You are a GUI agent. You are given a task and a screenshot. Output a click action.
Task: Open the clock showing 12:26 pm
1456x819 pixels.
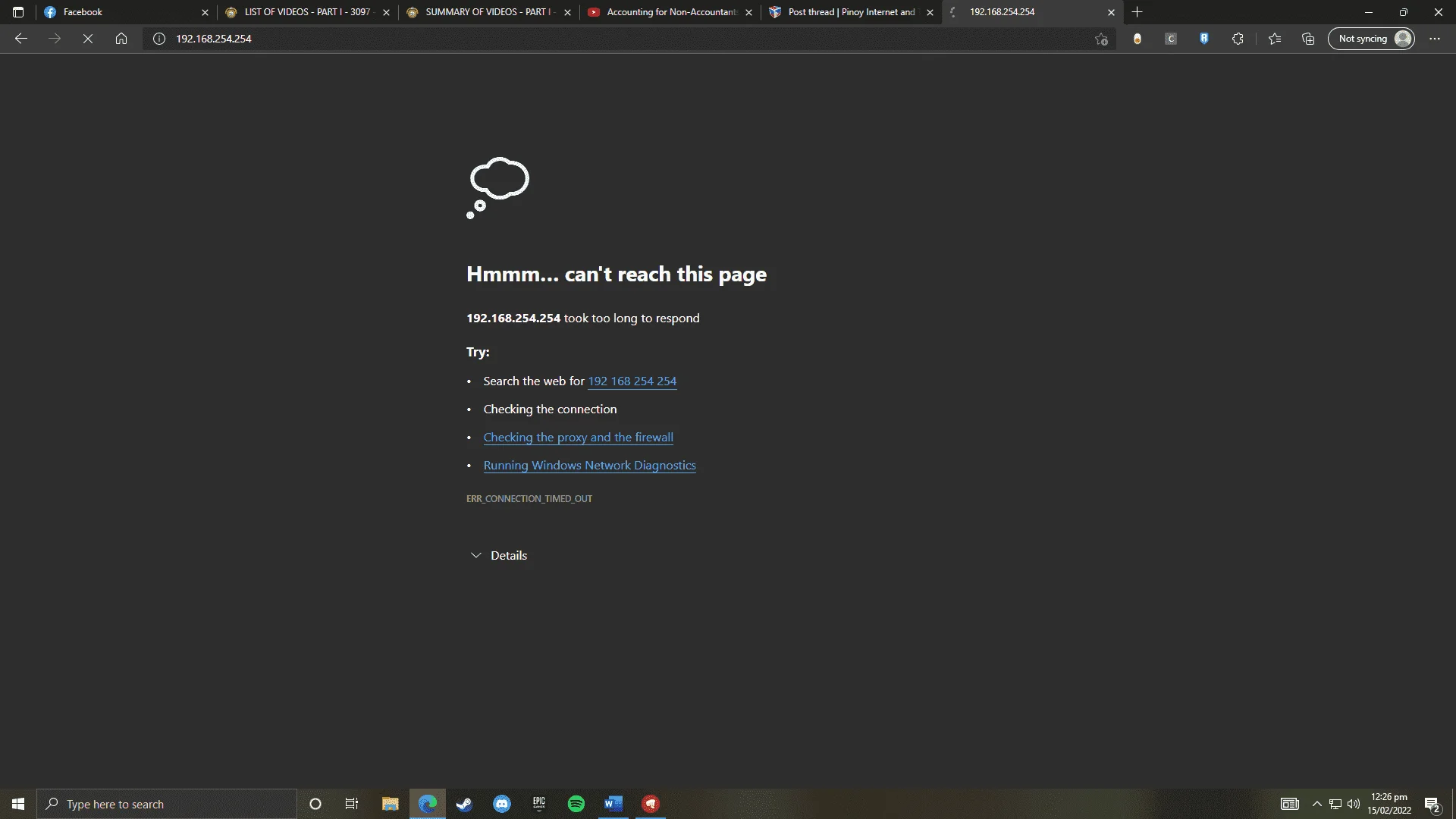[1389, 804]
